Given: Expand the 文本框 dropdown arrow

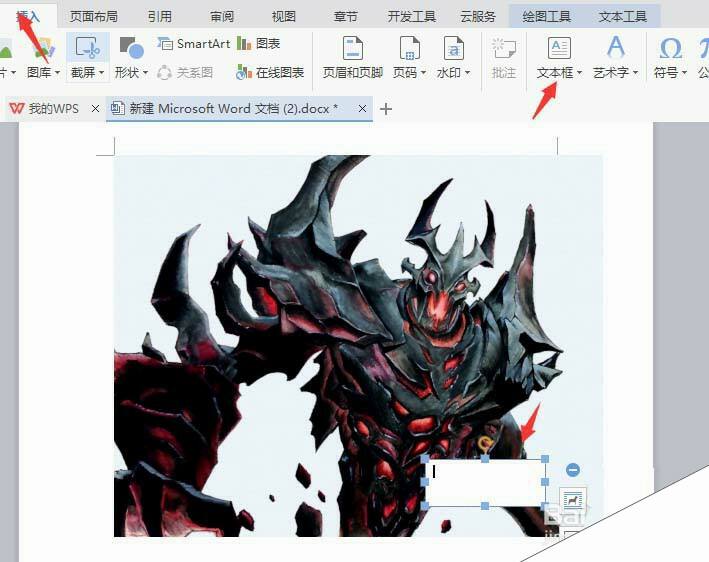Looking at the screenshot, I should coord(579,72).
